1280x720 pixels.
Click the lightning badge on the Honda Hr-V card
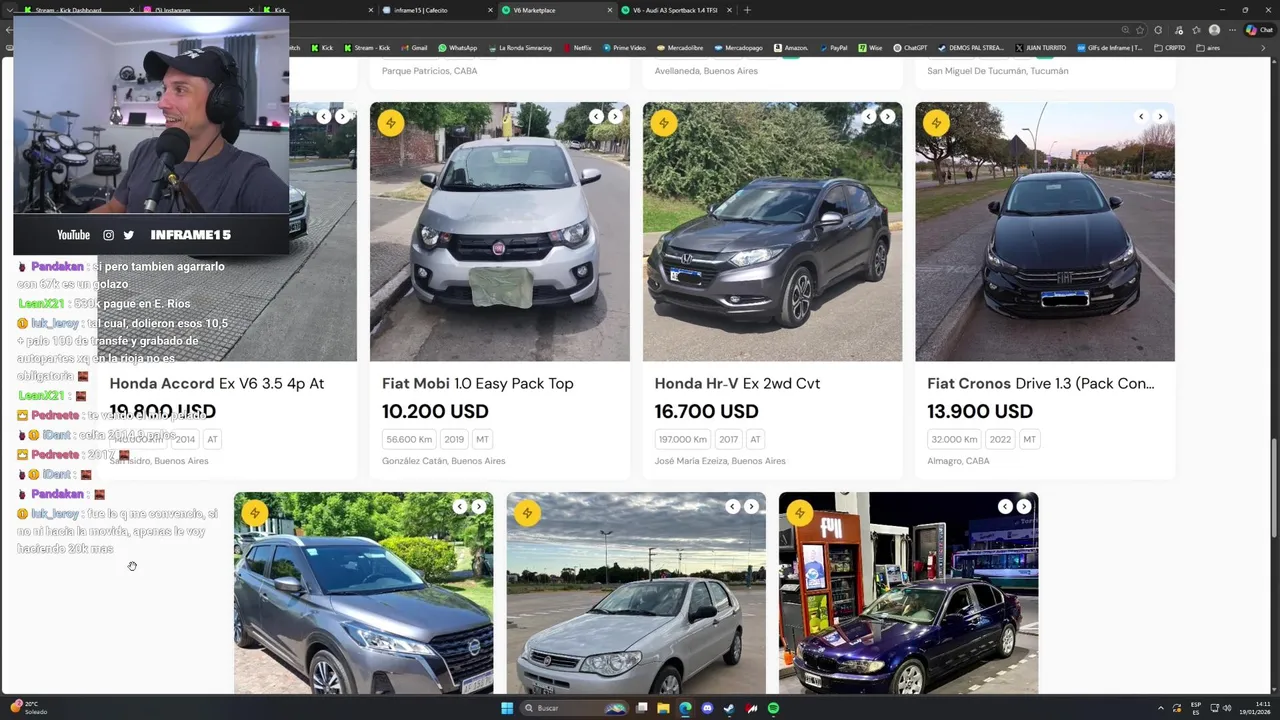[x=663, y=123]
